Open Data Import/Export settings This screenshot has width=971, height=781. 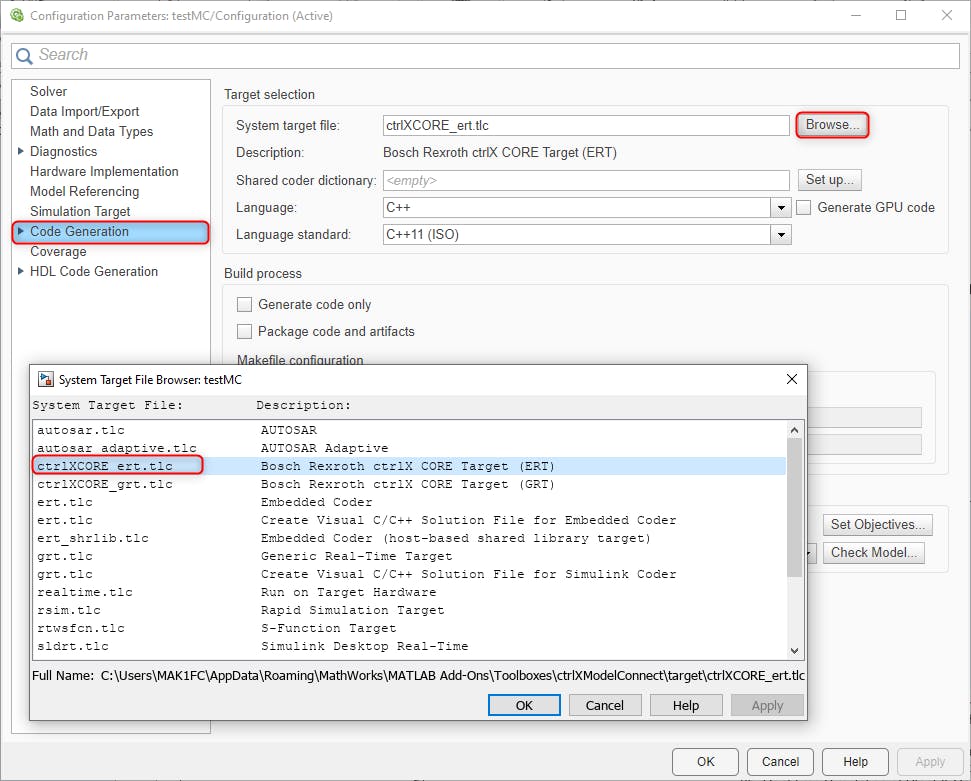[x=85, y=111]
